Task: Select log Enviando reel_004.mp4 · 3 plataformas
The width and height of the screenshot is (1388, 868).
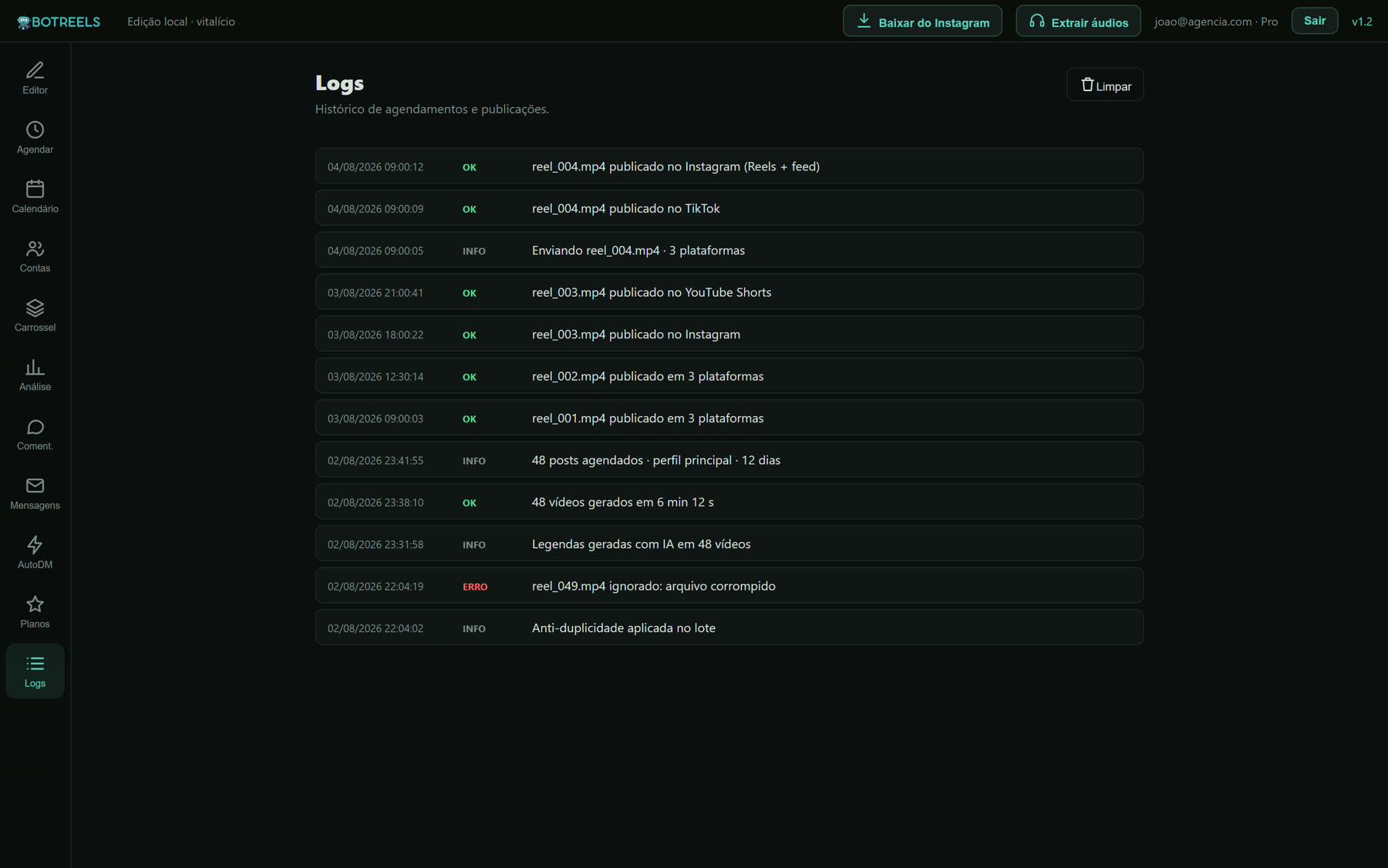Action: point(729,250)
